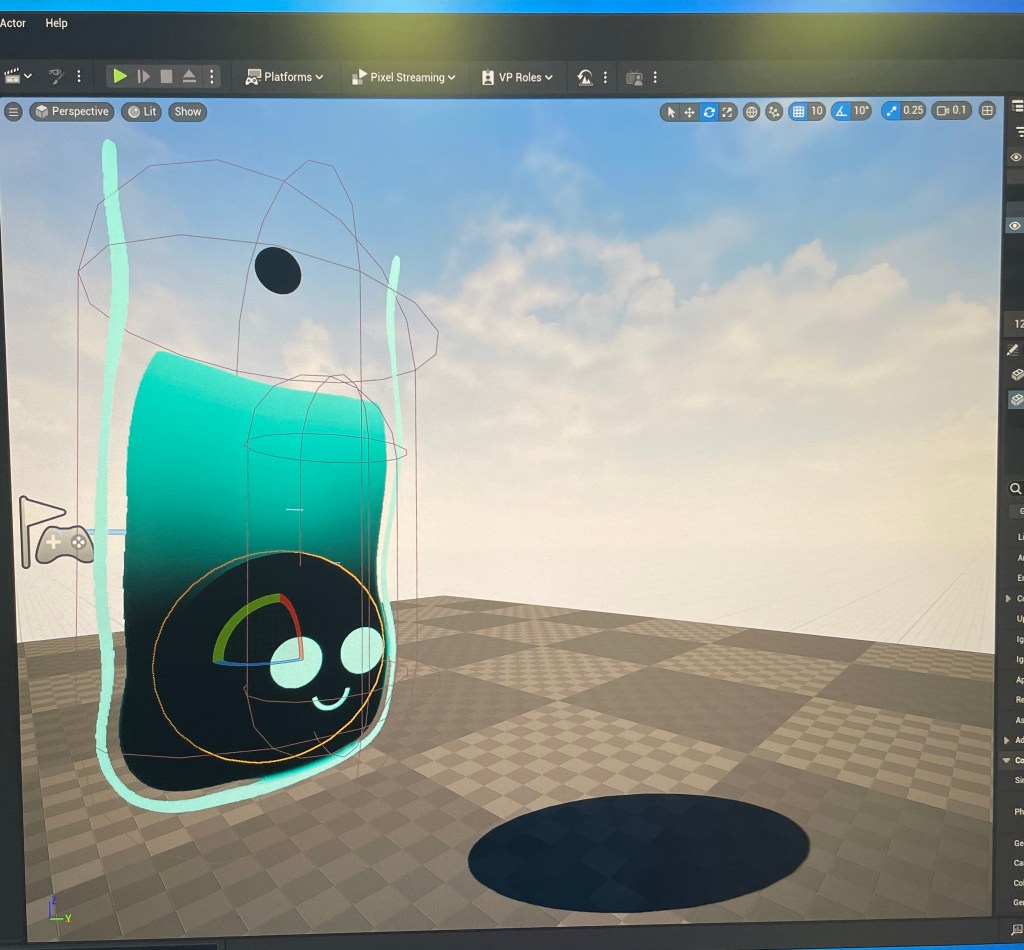Open the Platforms dropdown
This screenshot has width=1024, height=950.
(x=285, y=77)
